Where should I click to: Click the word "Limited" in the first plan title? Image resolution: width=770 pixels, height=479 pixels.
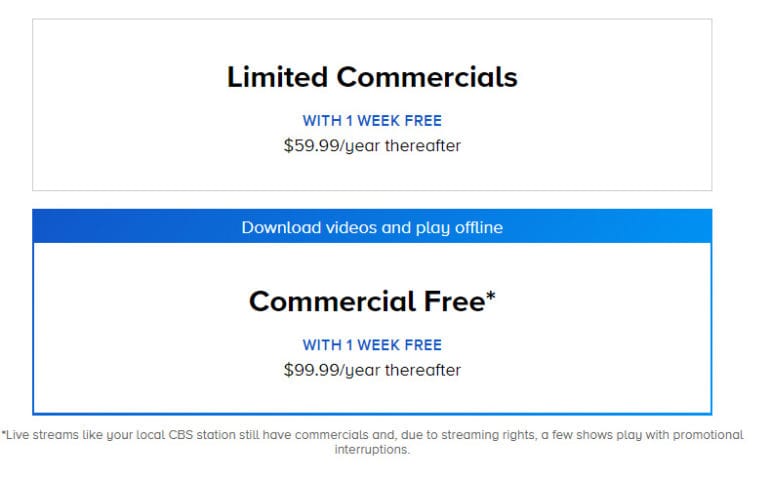click(277, 77)
